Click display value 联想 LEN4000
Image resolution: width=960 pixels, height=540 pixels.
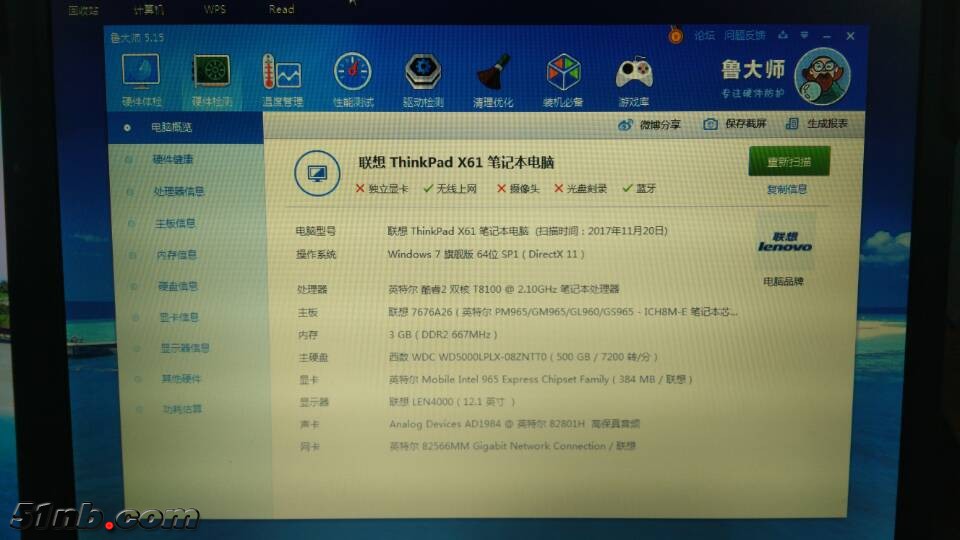coord(452,402)
